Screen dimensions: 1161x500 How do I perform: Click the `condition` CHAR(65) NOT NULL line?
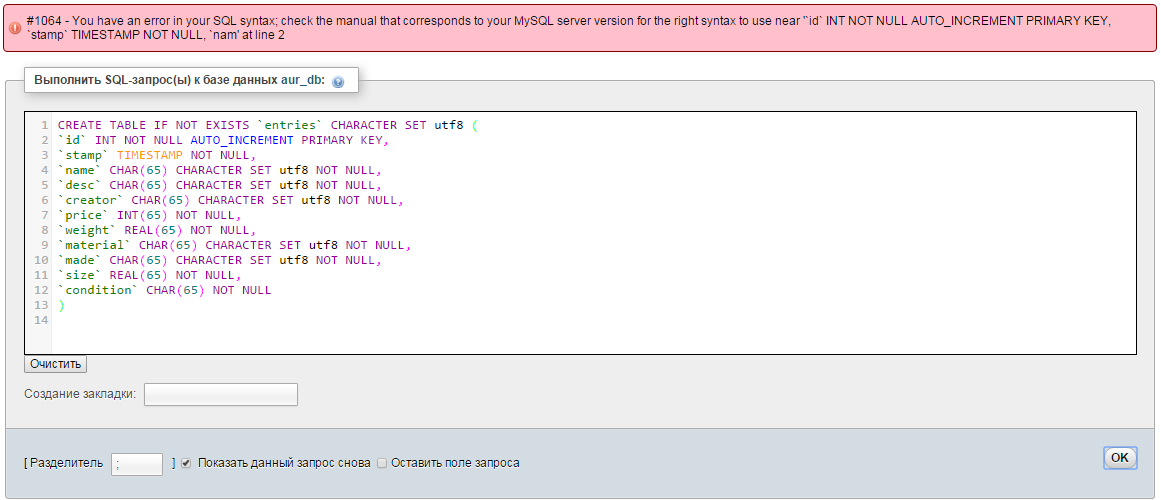(164, 290)
